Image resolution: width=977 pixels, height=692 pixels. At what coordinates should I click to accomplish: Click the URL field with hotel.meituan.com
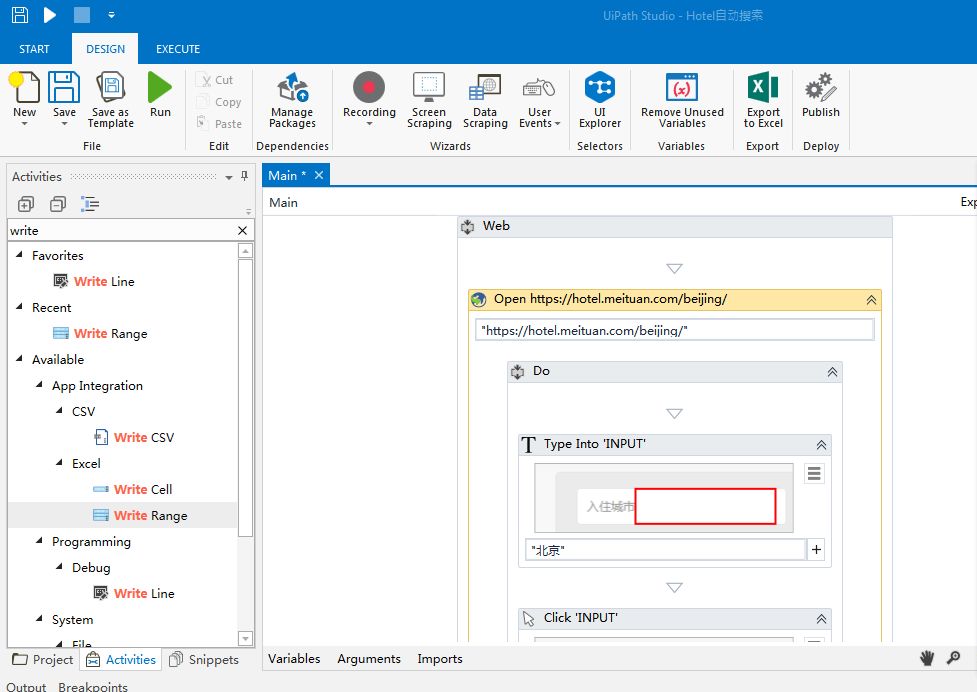675,330
